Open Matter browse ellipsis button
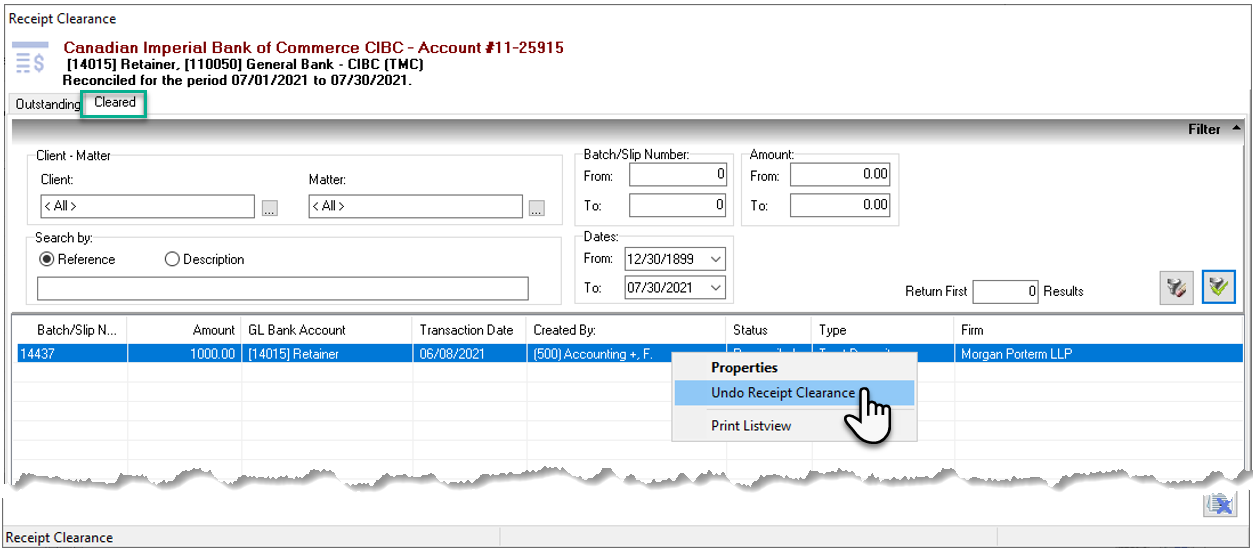 coord(537,209)
